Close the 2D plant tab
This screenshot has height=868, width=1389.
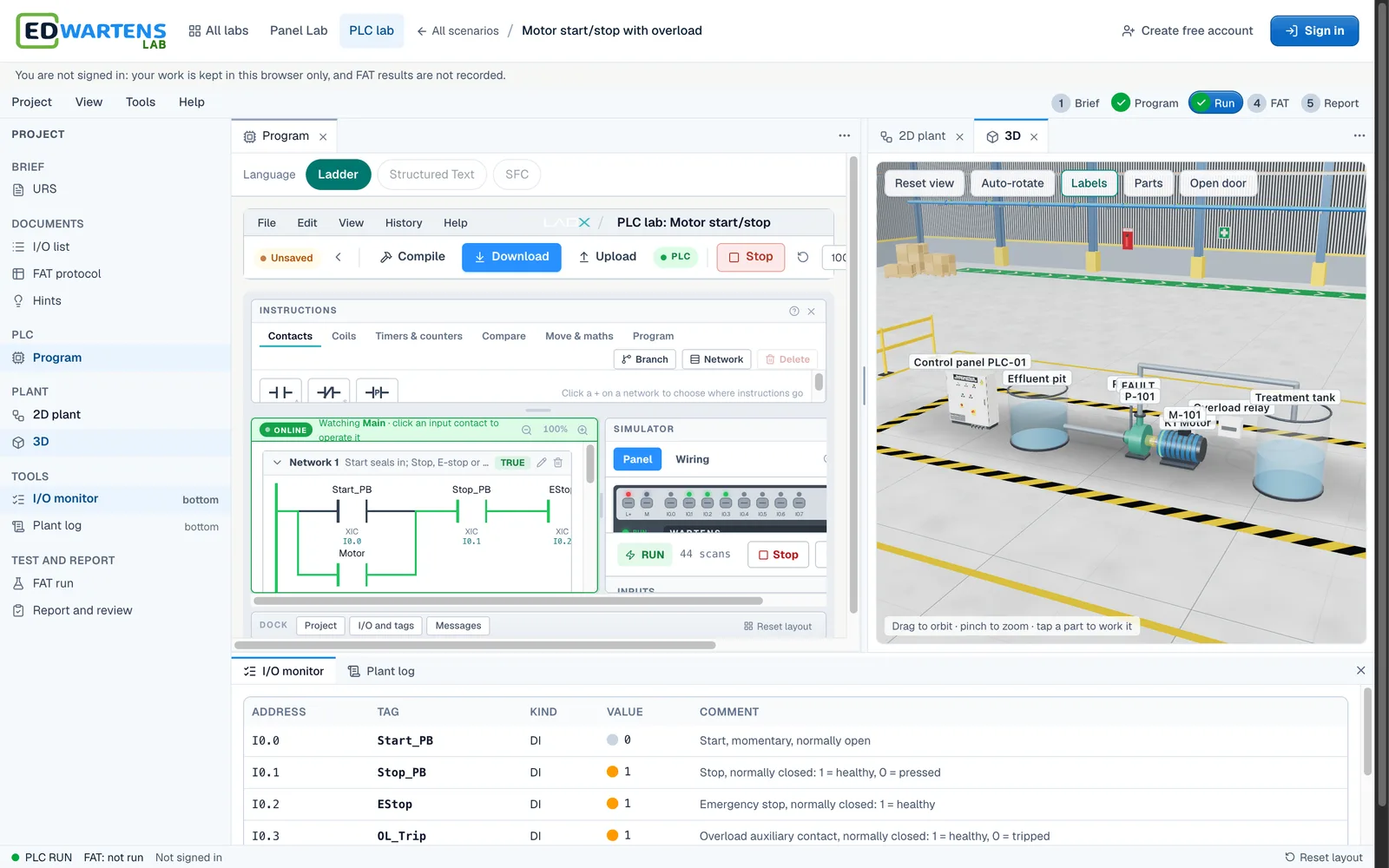point(959,137)
